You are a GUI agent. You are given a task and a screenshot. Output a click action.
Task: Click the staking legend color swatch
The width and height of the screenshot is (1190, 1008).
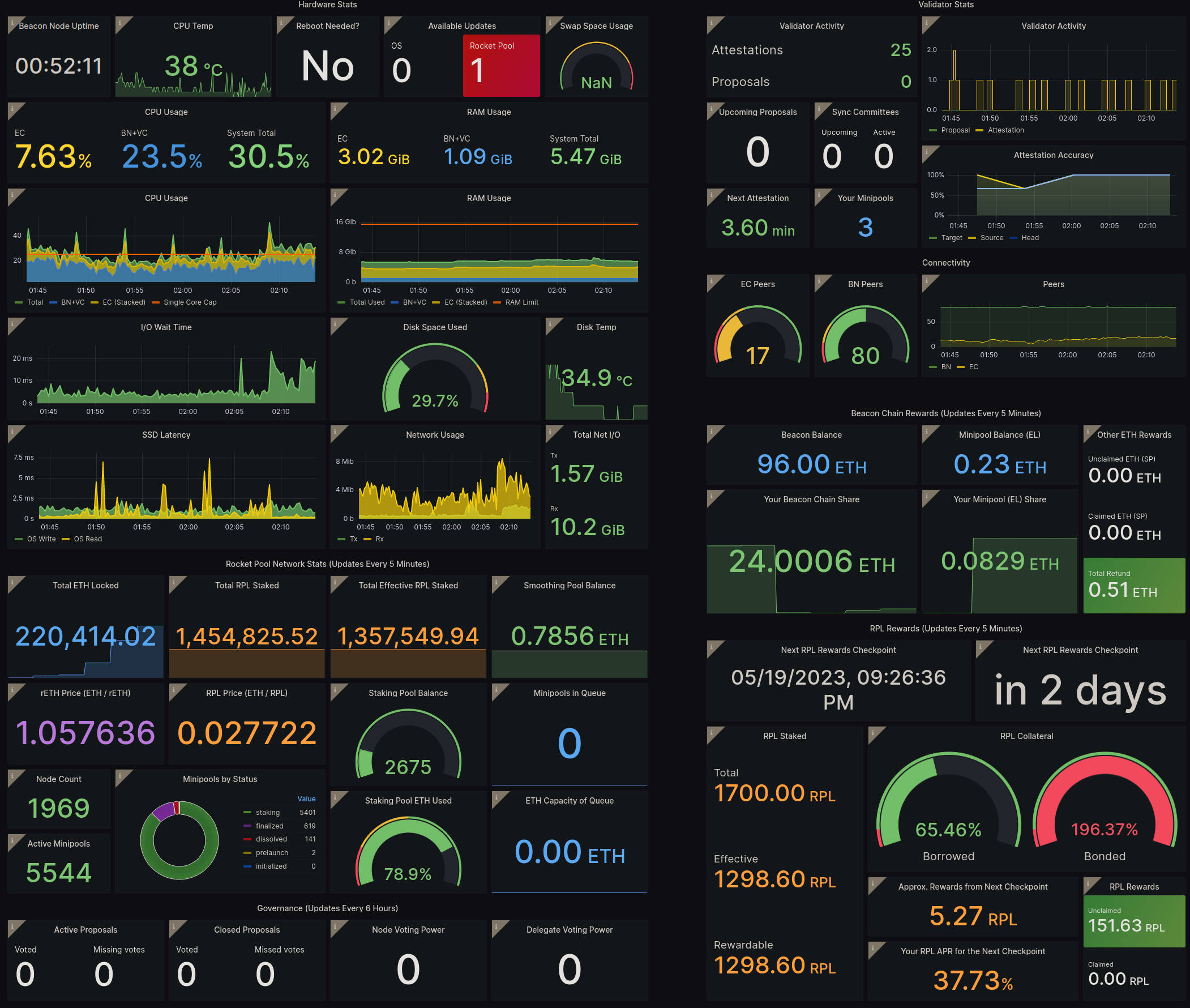[247, 813]
